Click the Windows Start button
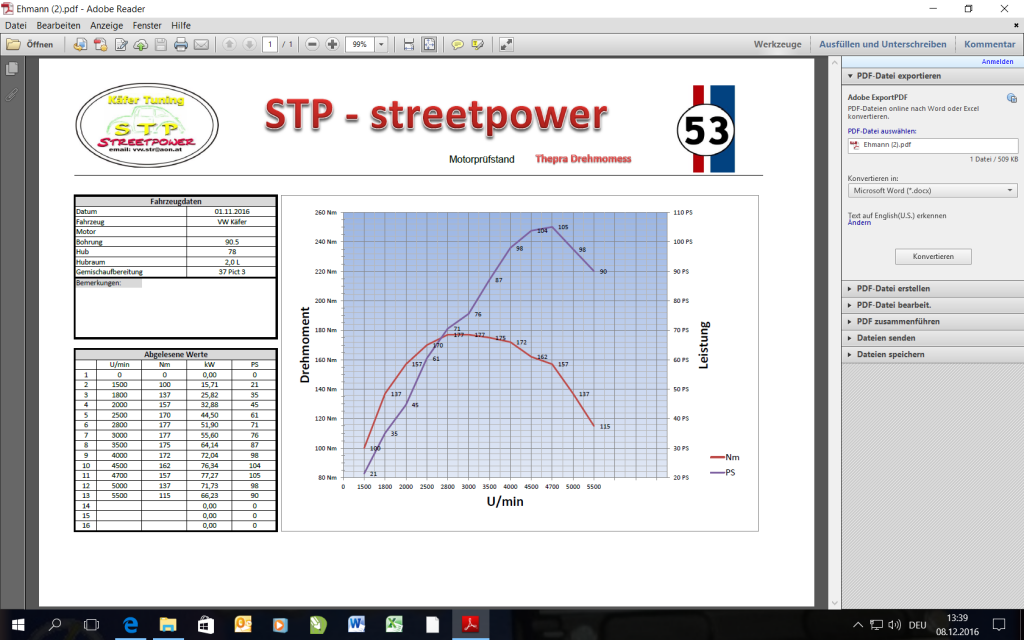This screenshot has height=640, width=1024. [18, 625]
